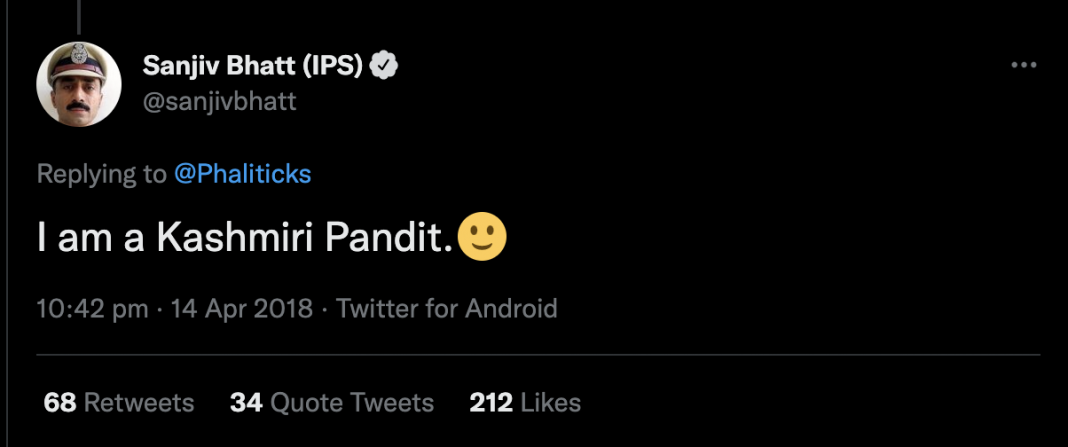The width and height of the screenshot is (1068, 447).
Task: View the 68 Retweets list
Action: tap(119, 403)
